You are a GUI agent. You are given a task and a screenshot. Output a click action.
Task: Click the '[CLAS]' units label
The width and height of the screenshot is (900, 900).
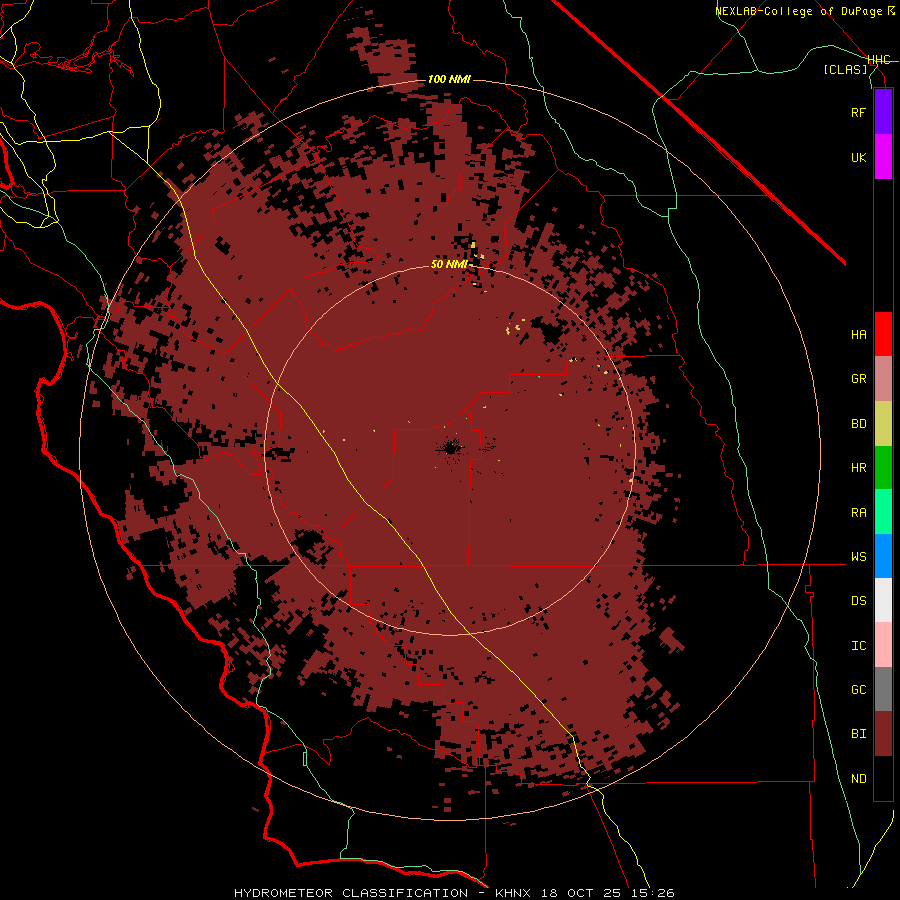[845, 70]
